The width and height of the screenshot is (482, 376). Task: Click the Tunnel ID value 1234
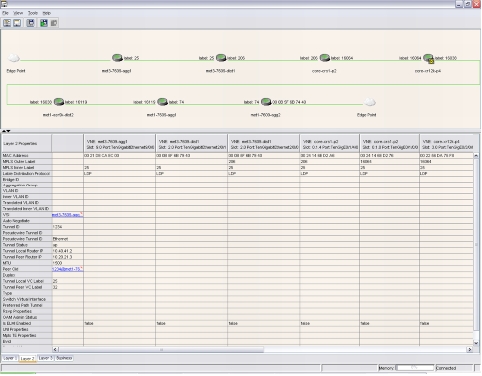tap(57, 227)
